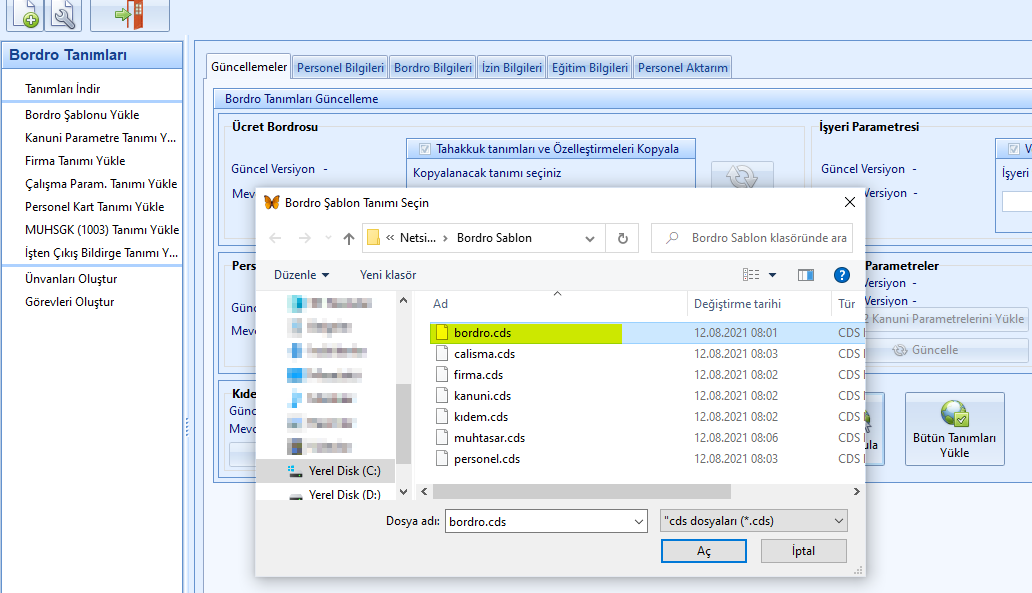
Task: Toggle the preview pane icon
Action: tap(806, 274)
